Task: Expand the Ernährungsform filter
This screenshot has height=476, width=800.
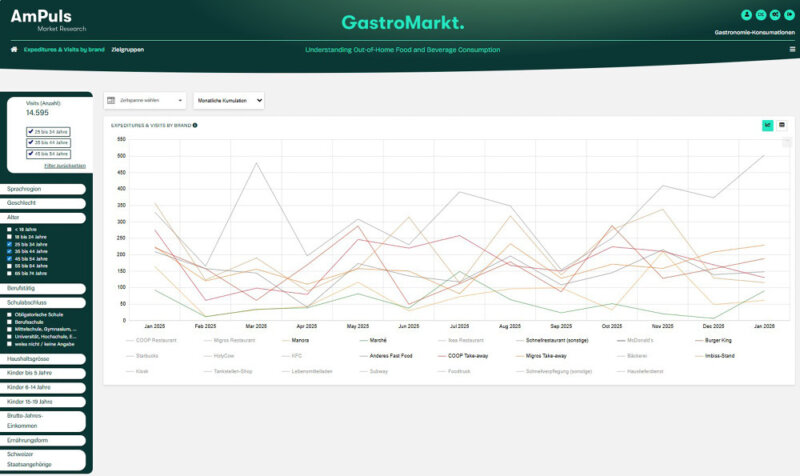Action: (43, 440)
